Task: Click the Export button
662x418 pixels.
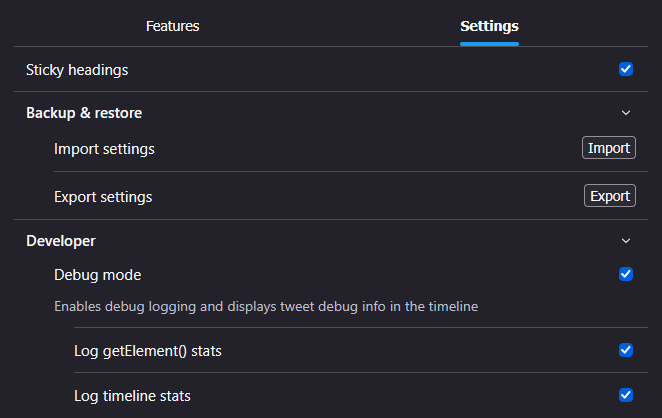Action: 610,195
